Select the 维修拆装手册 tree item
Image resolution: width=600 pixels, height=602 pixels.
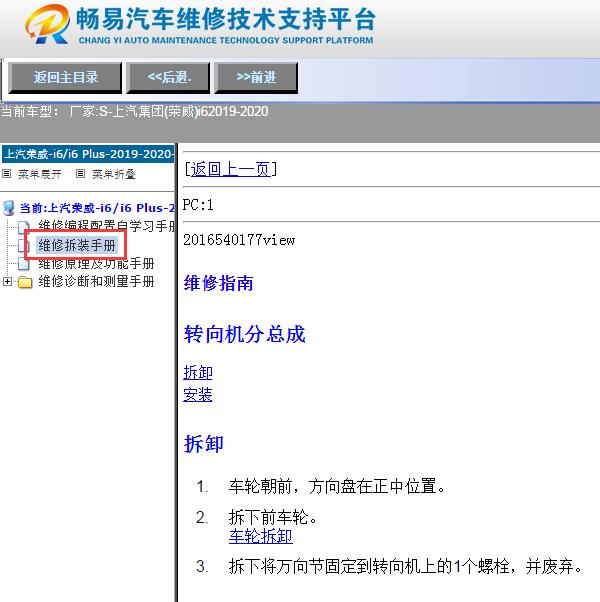click(77, 245)
